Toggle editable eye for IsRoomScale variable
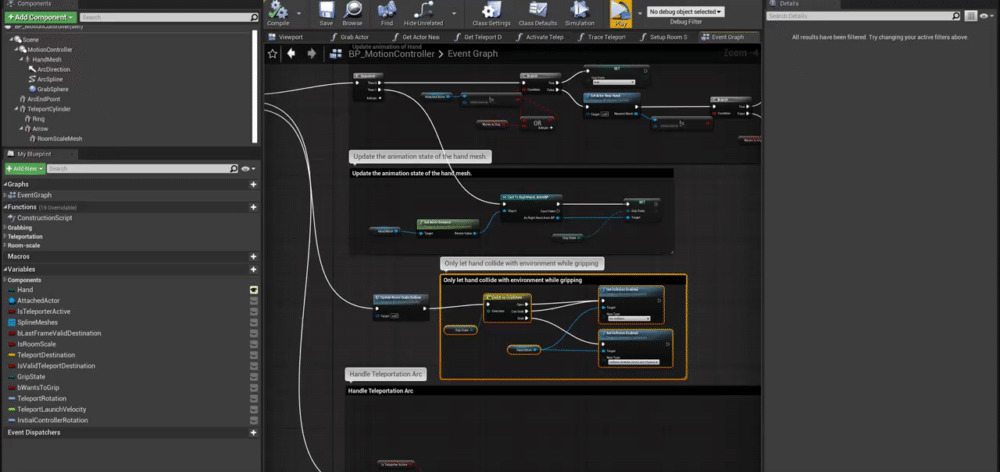 coord(253,344)
